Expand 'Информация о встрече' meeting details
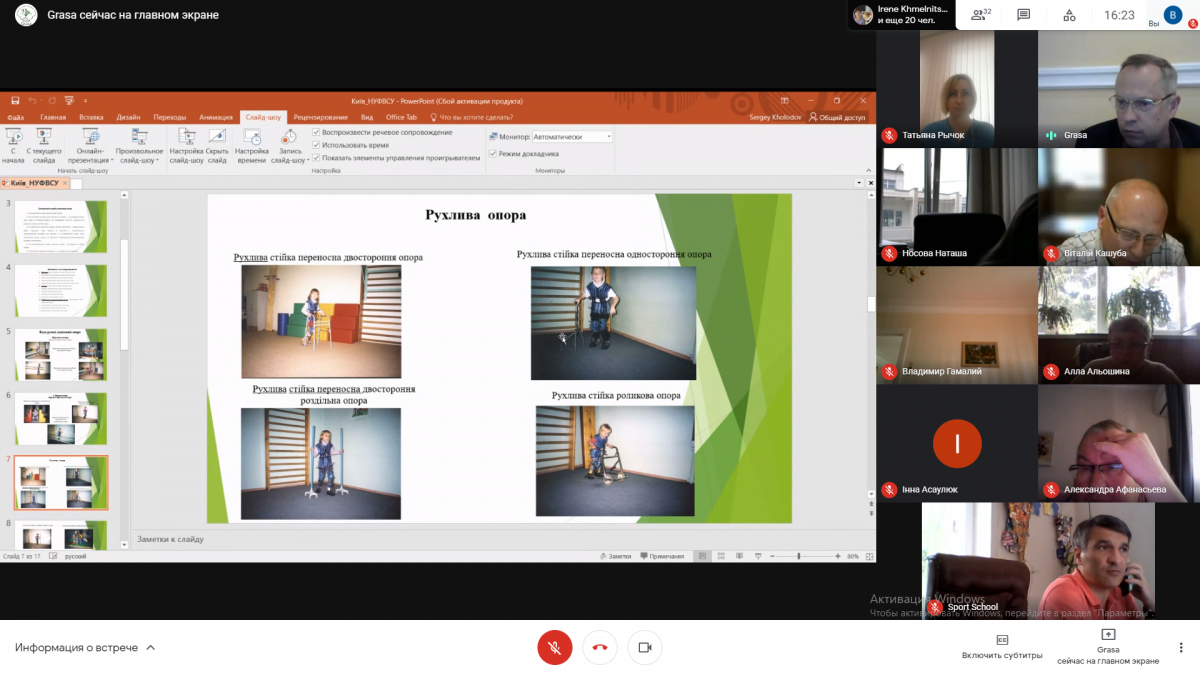 (85, 648)
